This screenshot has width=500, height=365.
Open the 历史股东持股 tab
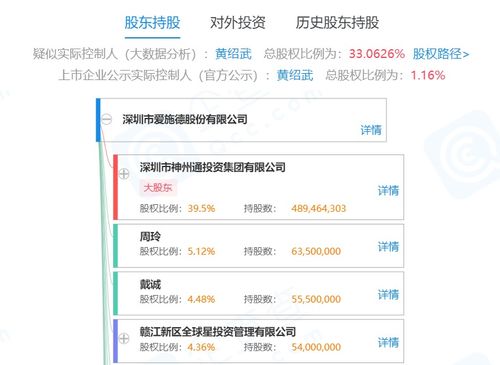coord(337,23)
